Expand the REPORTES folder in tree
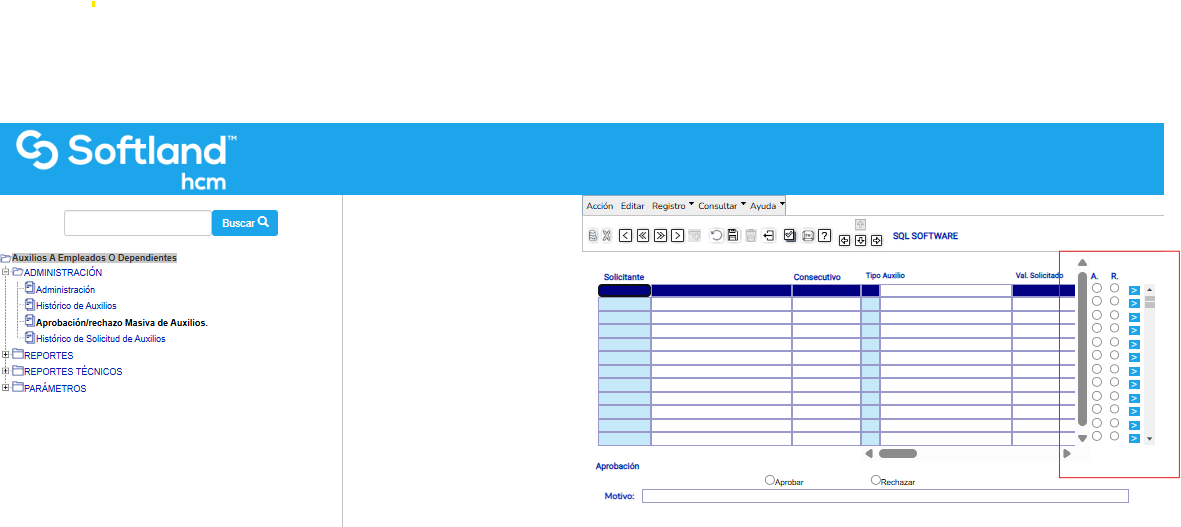This screenshot has height=527, width=1181. pos(6,355)
